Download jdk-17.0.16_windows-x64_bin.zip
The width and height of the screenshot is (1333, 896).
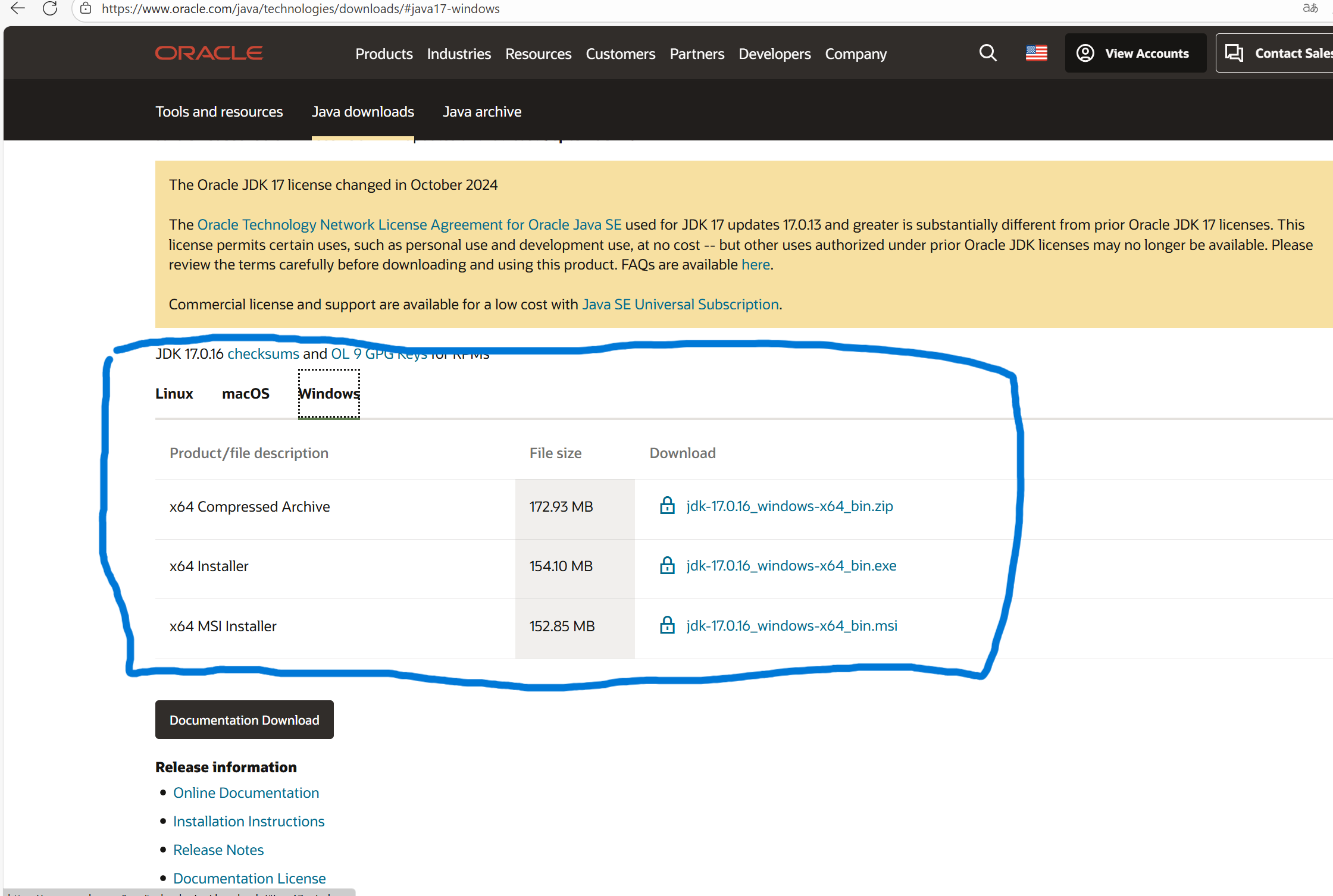click(x=790, y=506)
